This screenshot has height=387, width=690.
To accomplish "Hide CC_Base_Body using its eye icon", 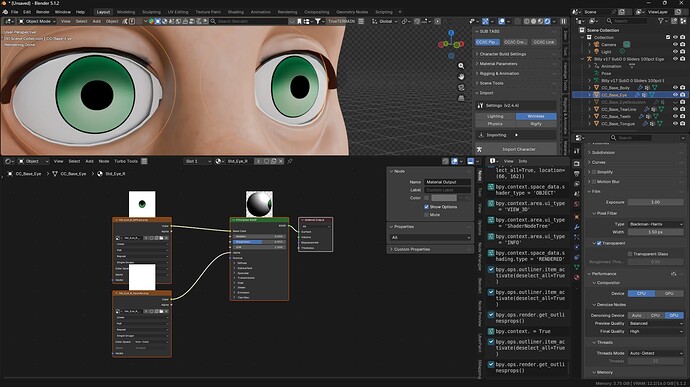I will (675, 88).
